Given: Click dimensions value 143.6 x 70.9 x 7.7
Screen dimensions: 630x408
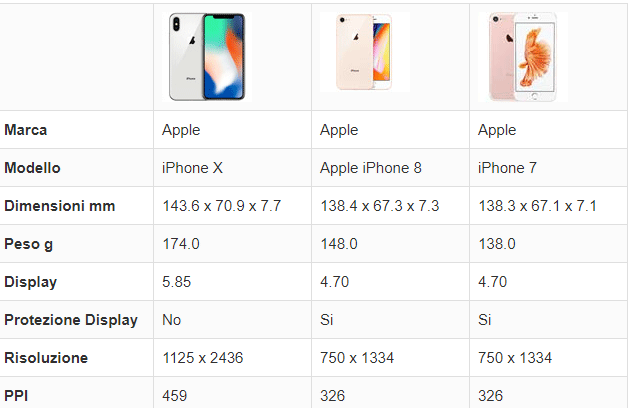Looking at the screenshot, I should pos(222,206).
